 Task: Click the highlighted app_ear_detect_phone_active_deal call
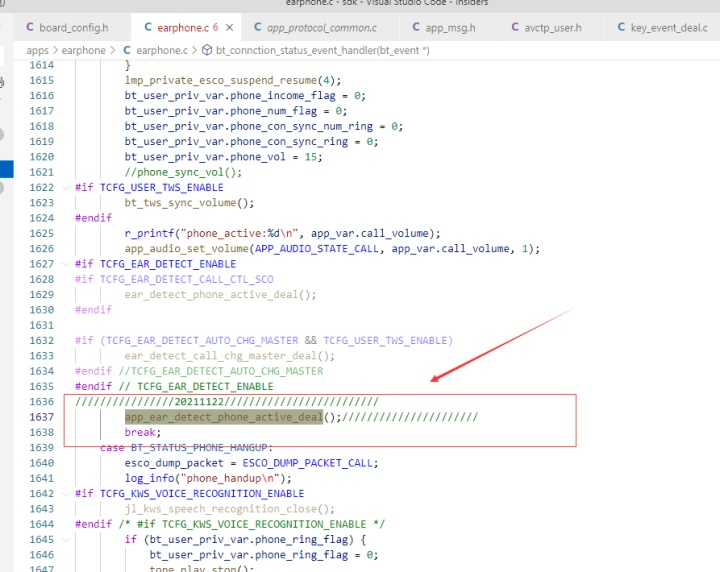pyautogui.click(x=224, y=417)
